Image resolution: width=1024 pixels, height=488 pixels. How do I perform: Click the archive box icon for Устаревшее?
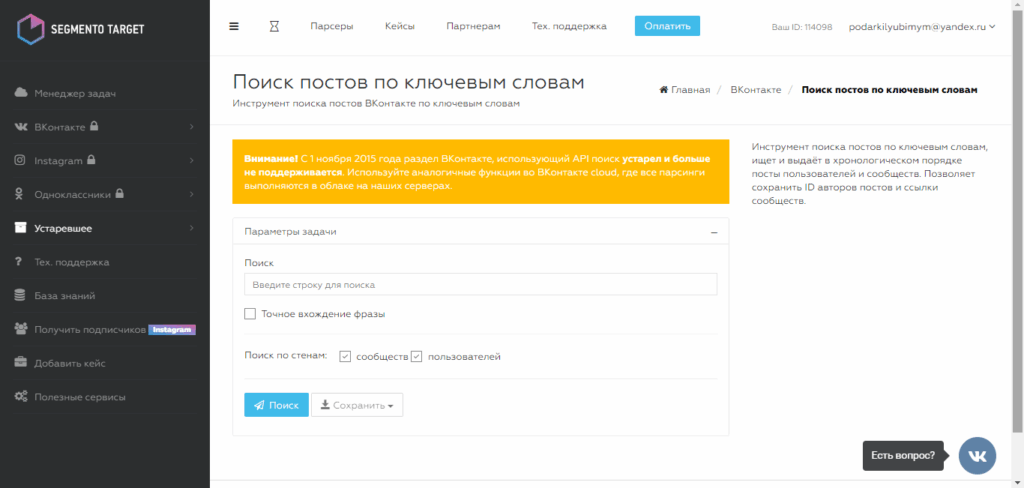[20, 228]
